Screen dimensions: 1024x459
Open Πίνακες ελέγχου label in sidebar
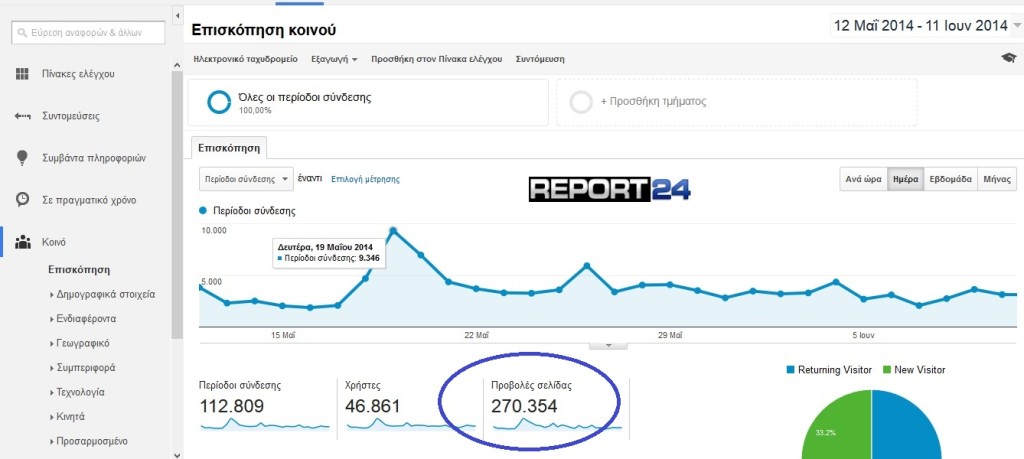78,74
